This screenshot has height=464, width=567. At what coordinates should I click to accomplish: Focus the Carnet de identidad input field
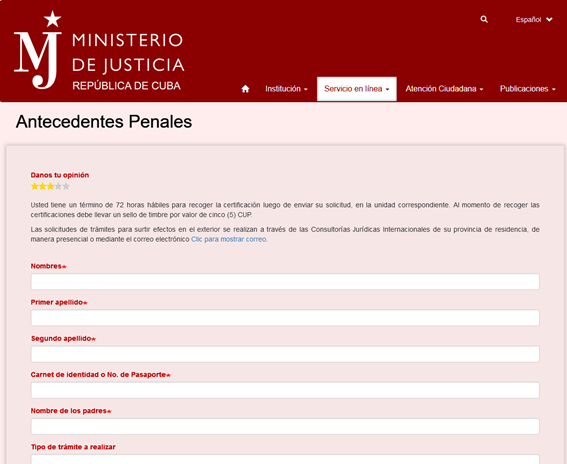(x=285, y=390)
